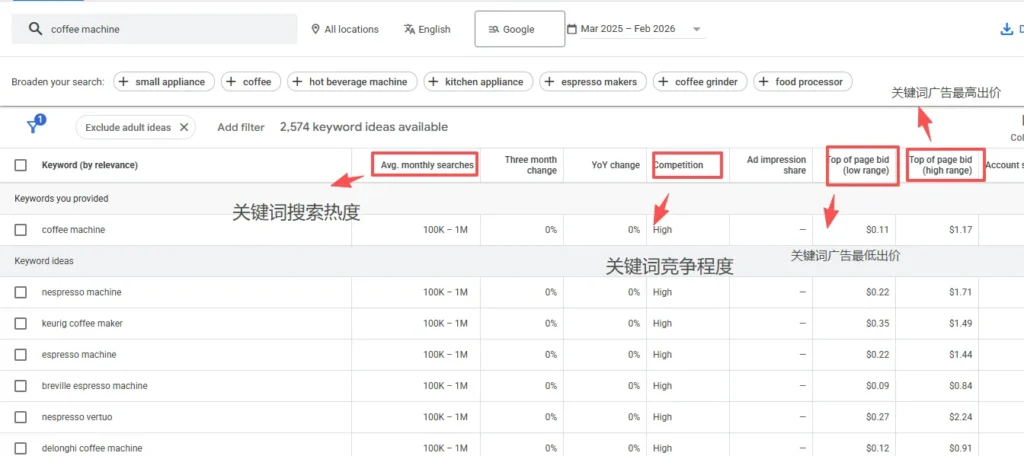Viewport: 1024px width, 456px height.
Task: Sort by Competition column header
Action: 680,165
